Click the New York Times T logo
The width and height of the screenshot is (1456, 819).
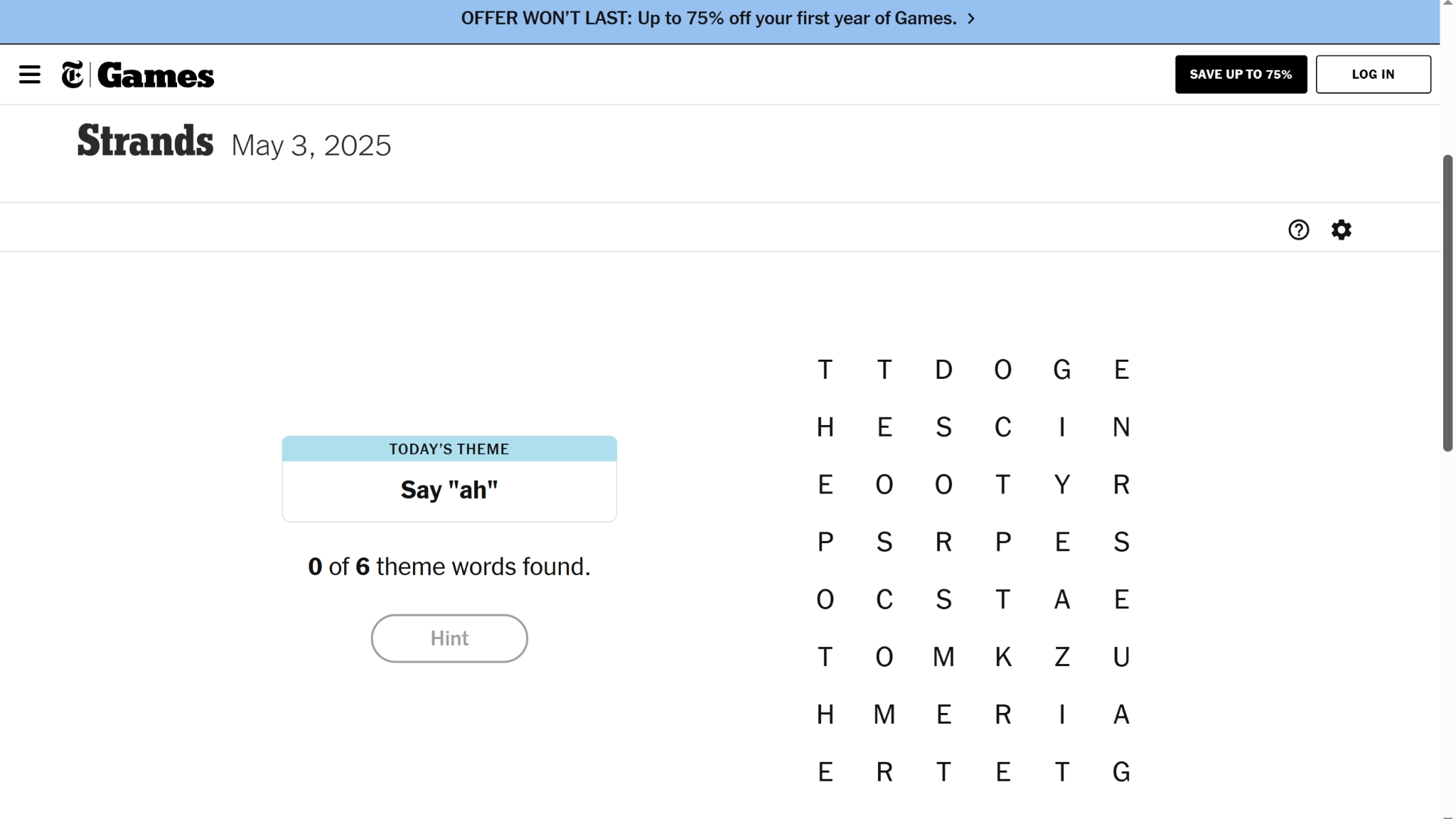73,75
